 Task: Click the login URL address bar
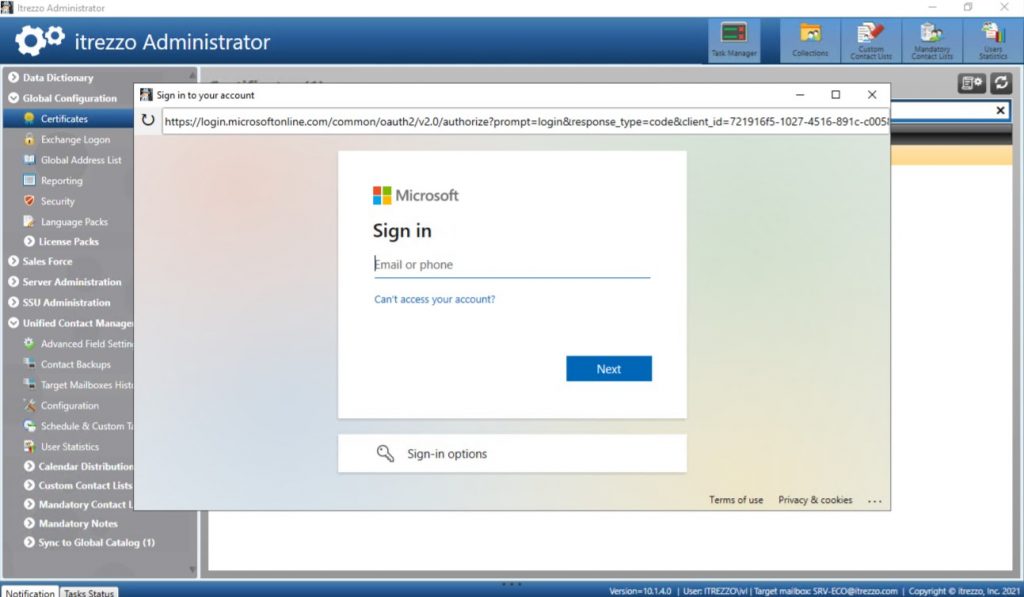pyautogui.click(x=526, y=121)
